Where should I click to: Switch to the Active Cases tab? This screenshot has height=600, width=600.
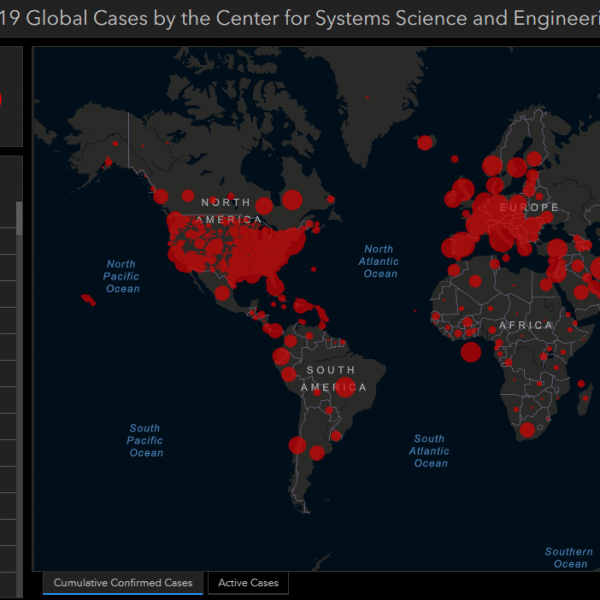pos(248,583)
